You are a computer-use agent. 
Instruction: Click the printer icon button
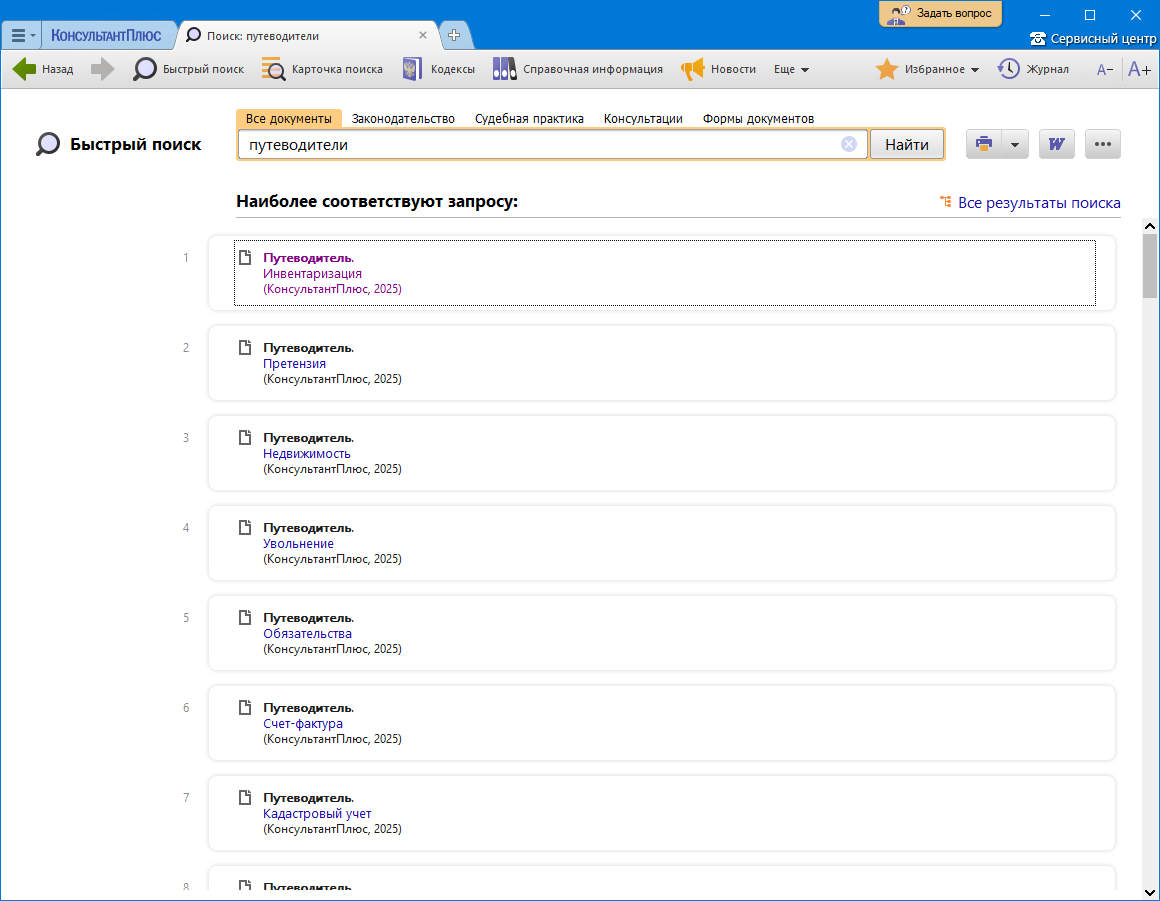[983, 144]
